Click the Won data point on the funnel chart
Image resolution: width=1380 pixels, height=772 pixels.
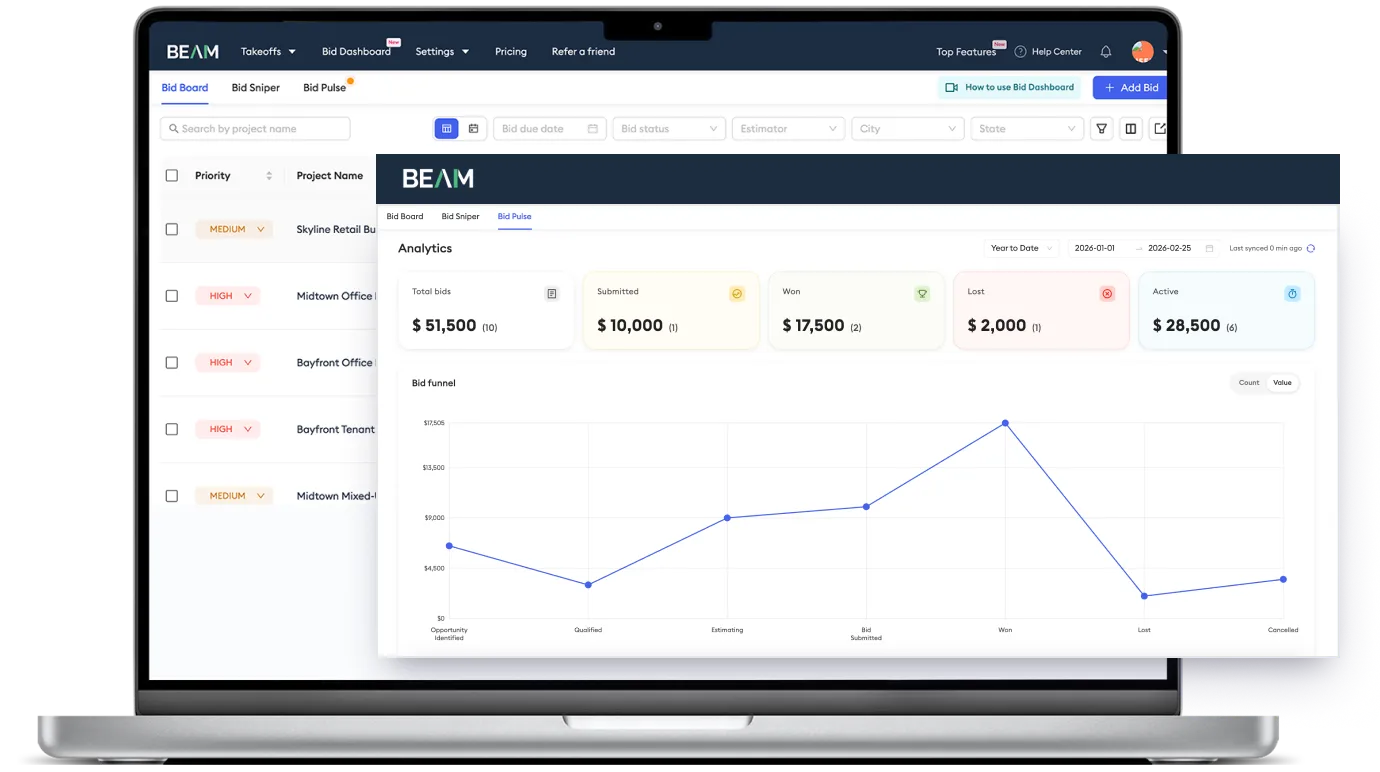click(1005, 423)
